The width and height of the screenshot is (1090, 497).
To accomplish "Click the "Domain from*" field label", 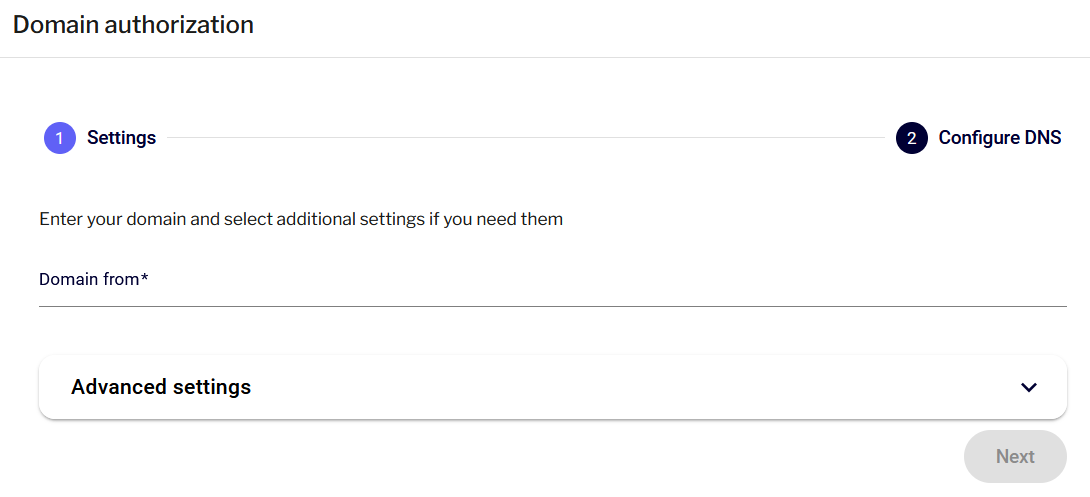I will coord(92,280).
